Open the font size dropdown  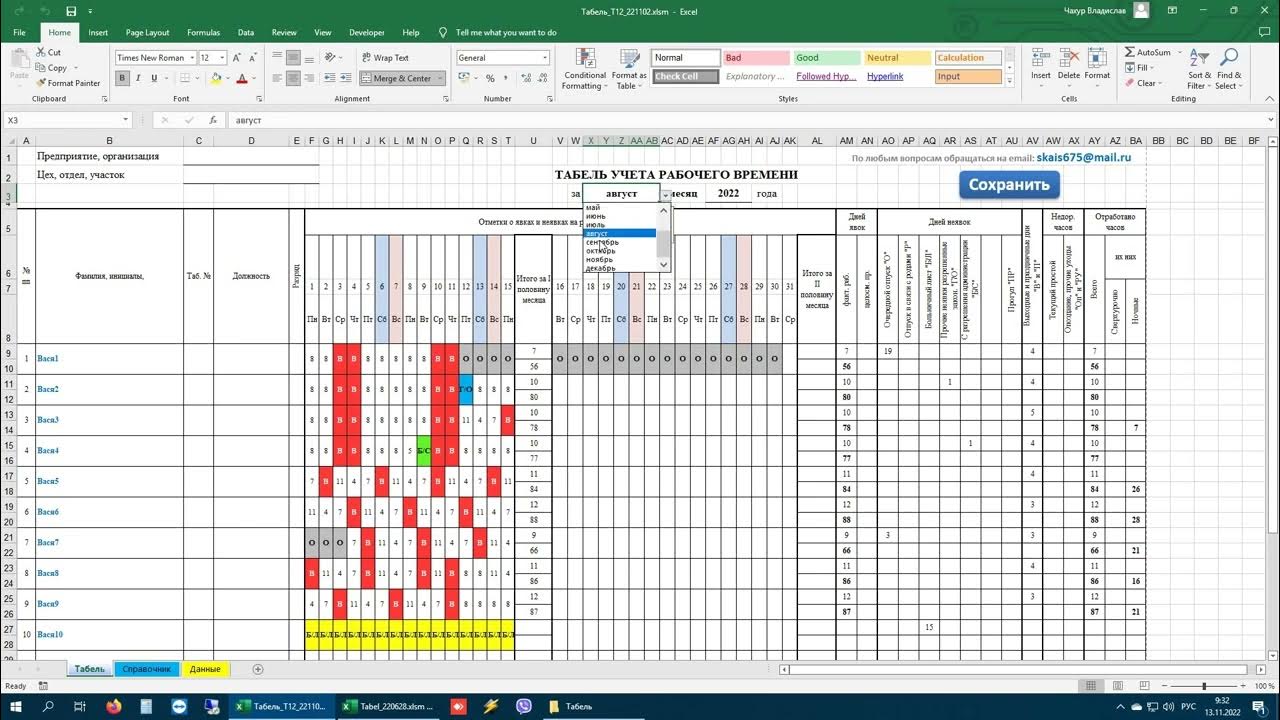[x=221, y=58]
